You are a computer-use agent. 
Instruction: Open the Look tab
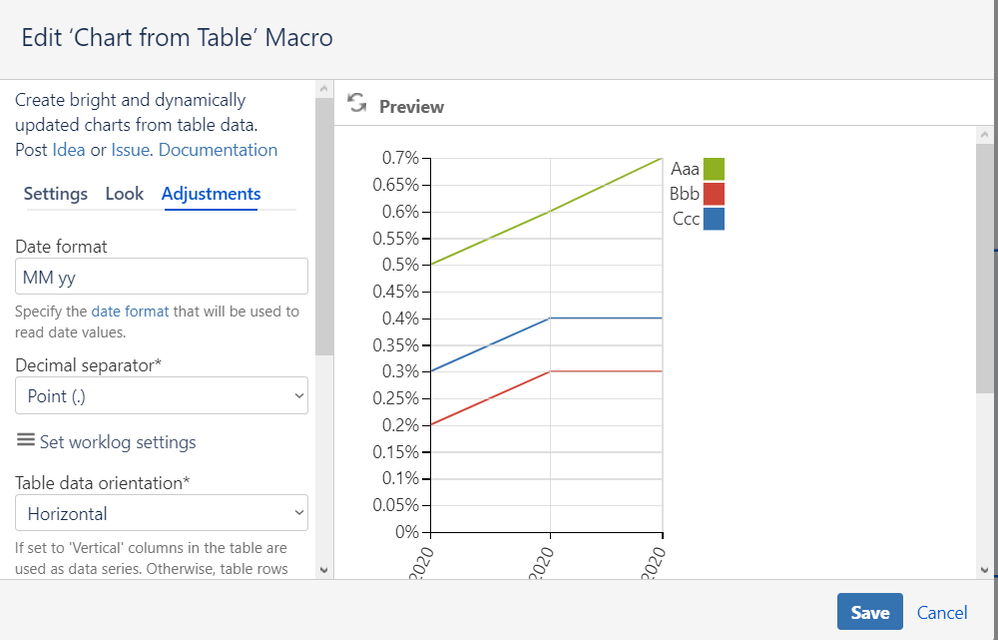click(x=125, y=194)
